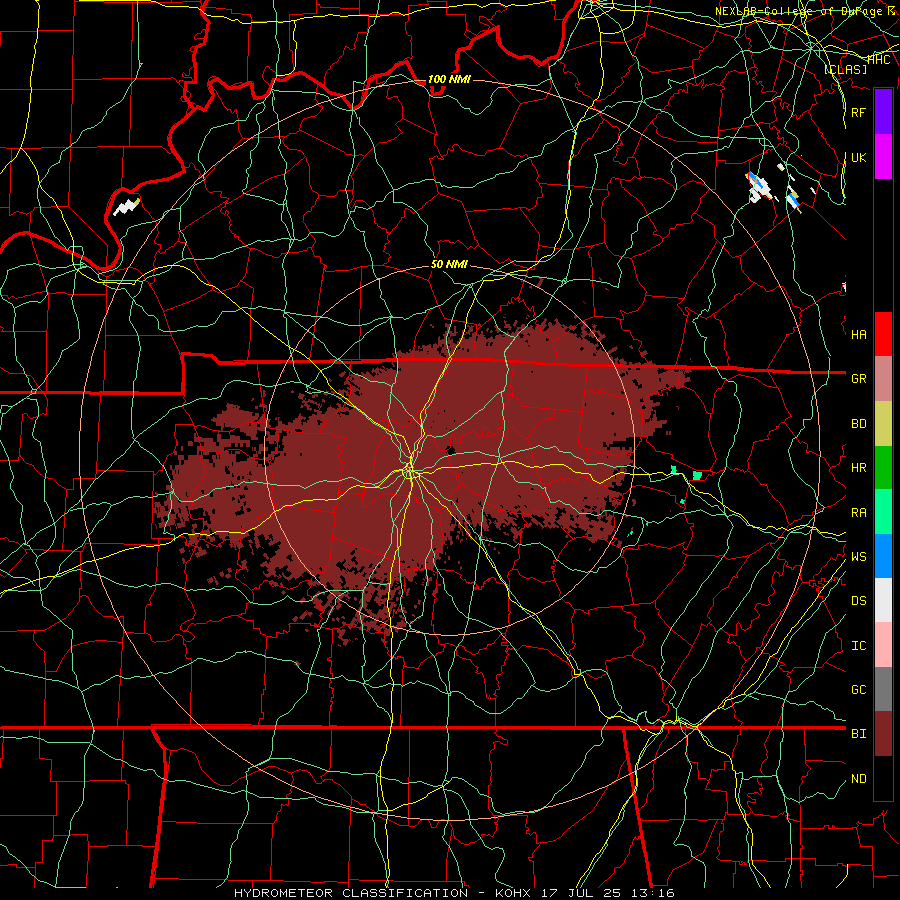Pick the dark green HR legend swatch
900x900 pixels.
click(x=883, y=468)
